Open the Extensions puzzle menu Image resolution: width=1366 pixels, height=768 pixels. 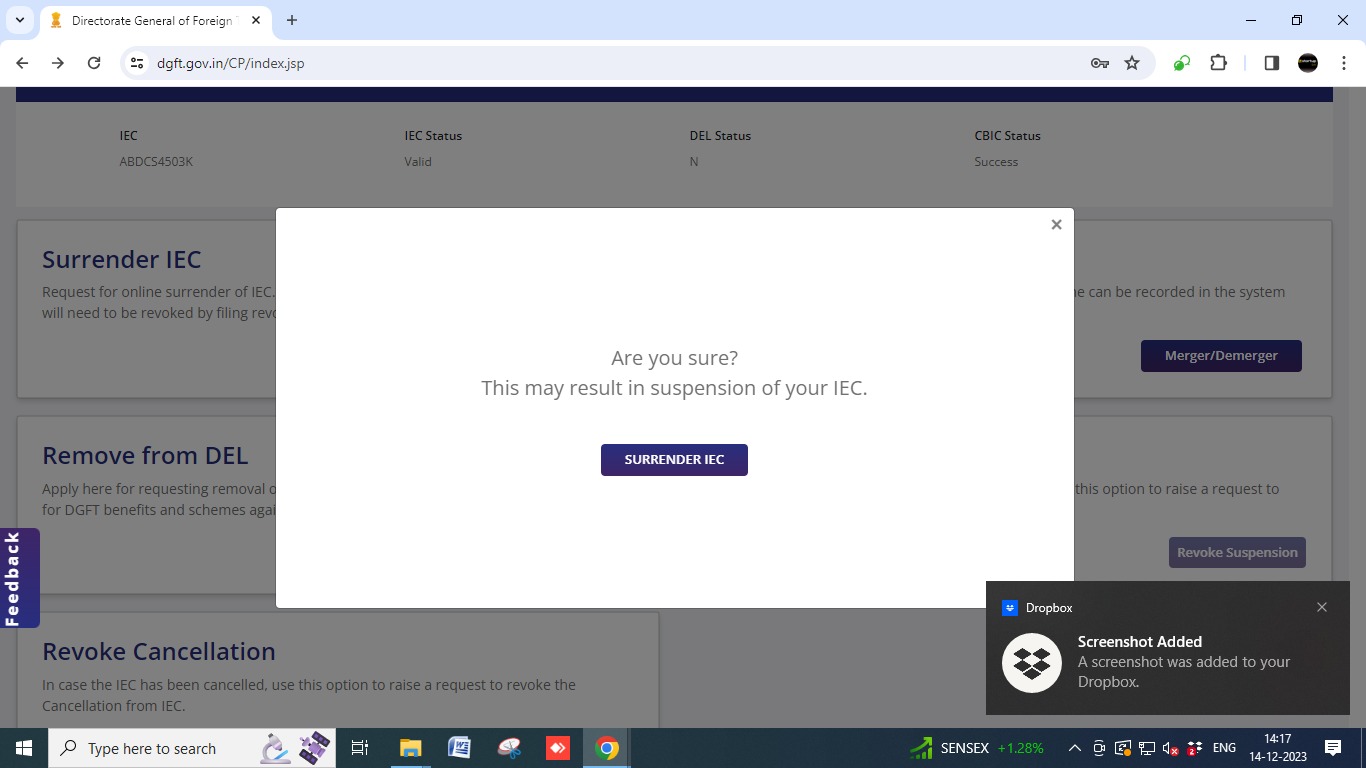(1218, 63)
